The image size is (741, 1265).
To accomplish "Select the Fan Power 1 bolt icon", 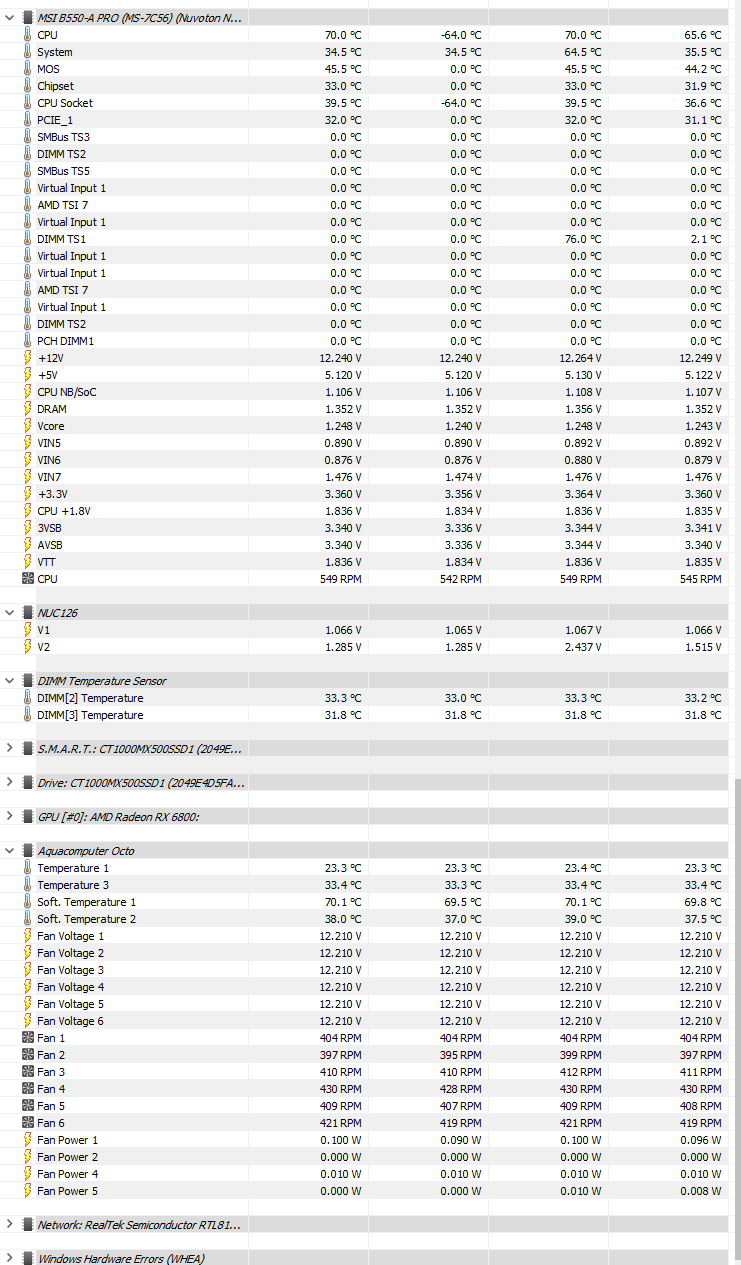I will (28, 1140).
